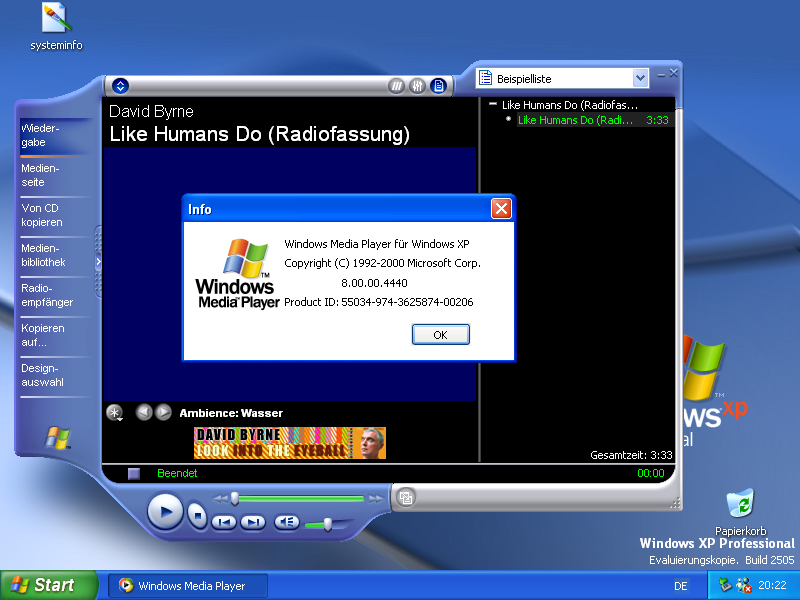Open the Von CD kopieren tab
800x600 pixels.
pyautogui.click(x=54, y=215)
